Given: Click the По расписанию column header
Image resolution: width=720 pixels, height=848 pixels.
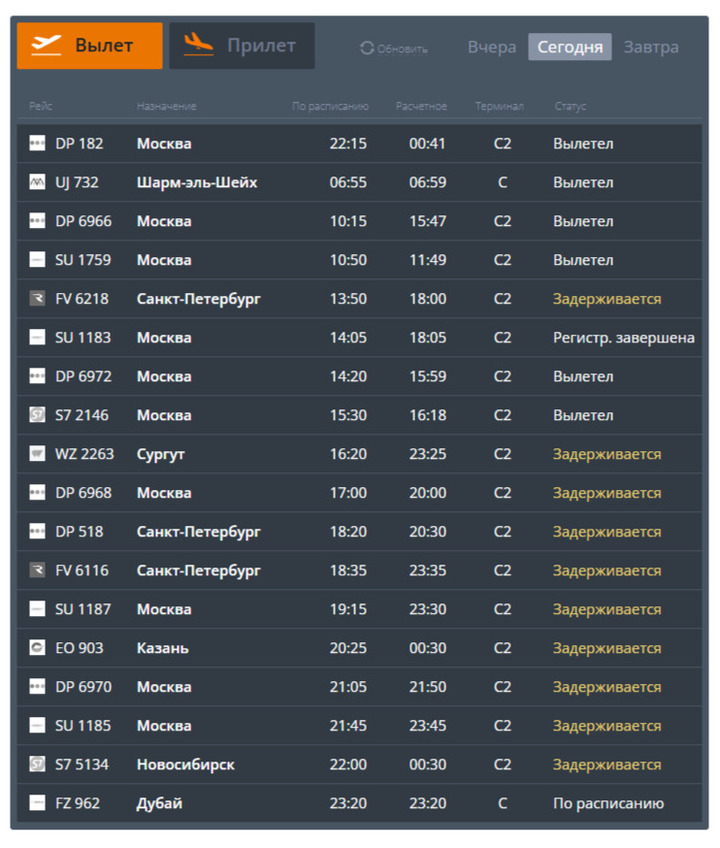Looking at the screenshot, I should (x=330, y=106).
